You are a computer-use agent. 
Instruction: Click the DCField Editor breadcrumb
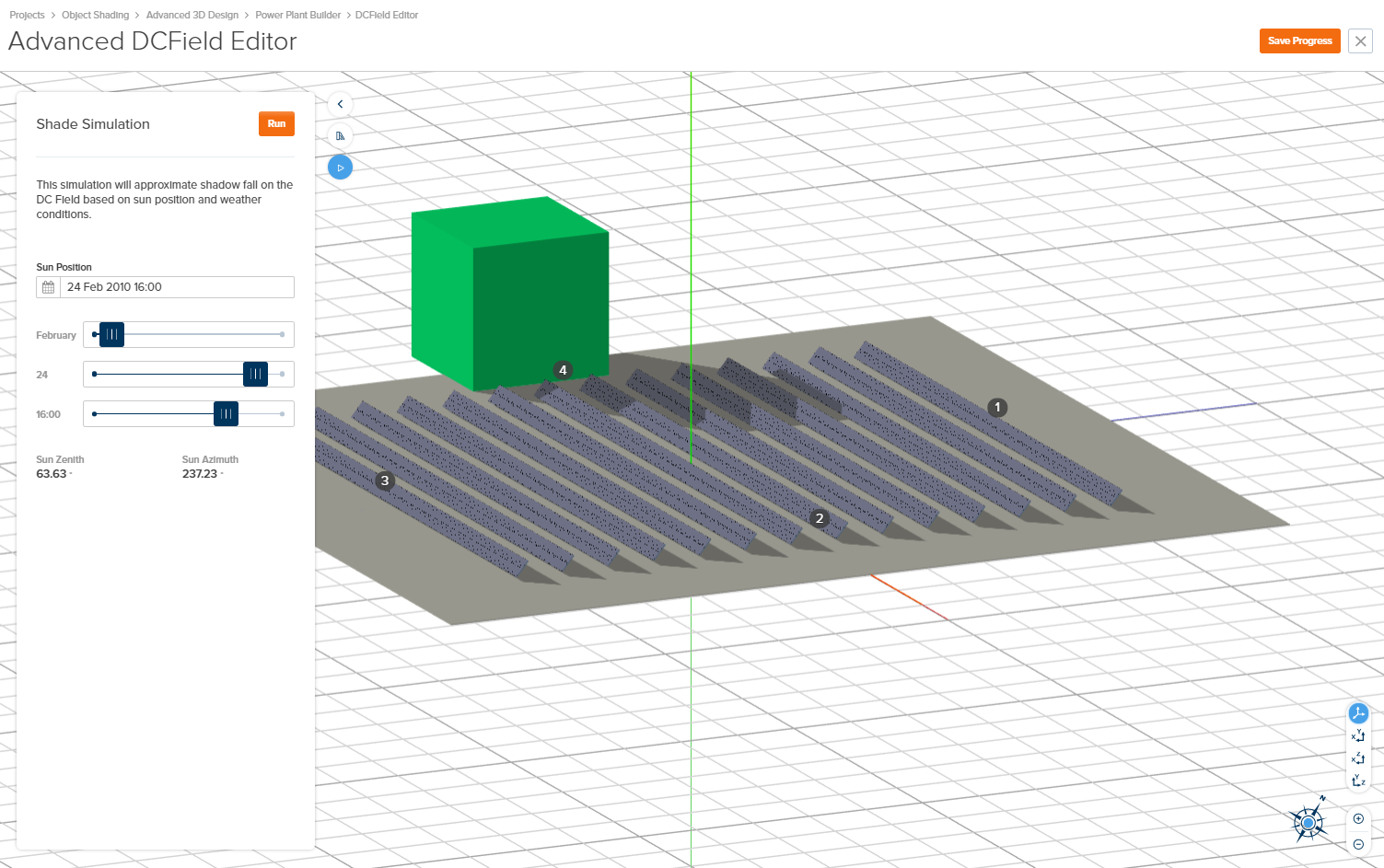[x=387, y=15]
